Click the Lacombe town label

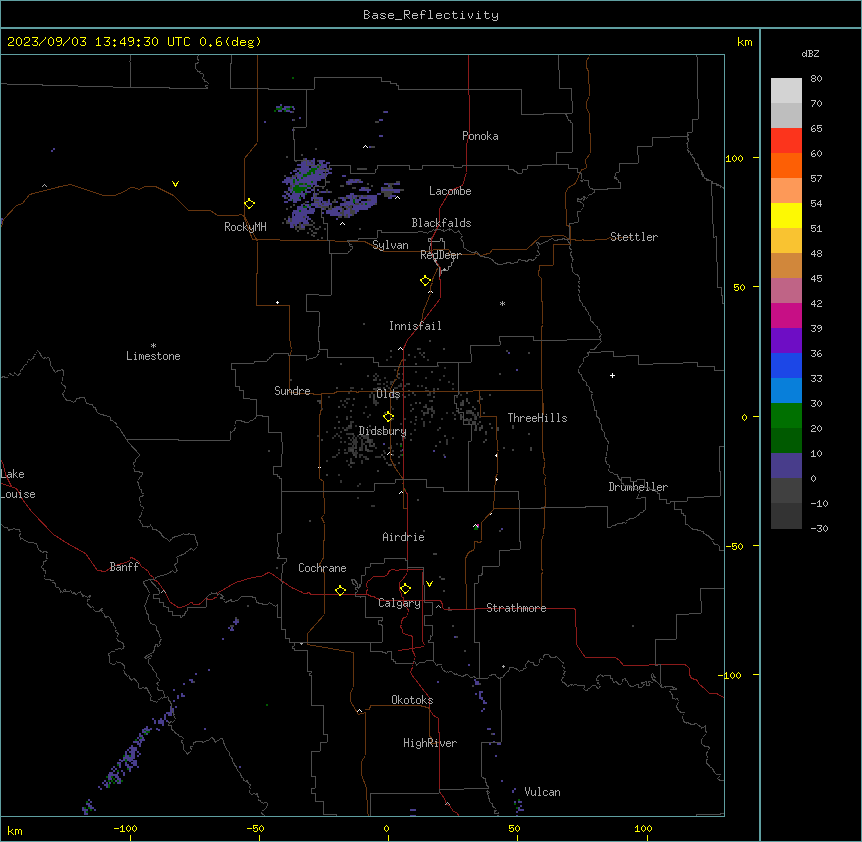click(x=450, y=191)
